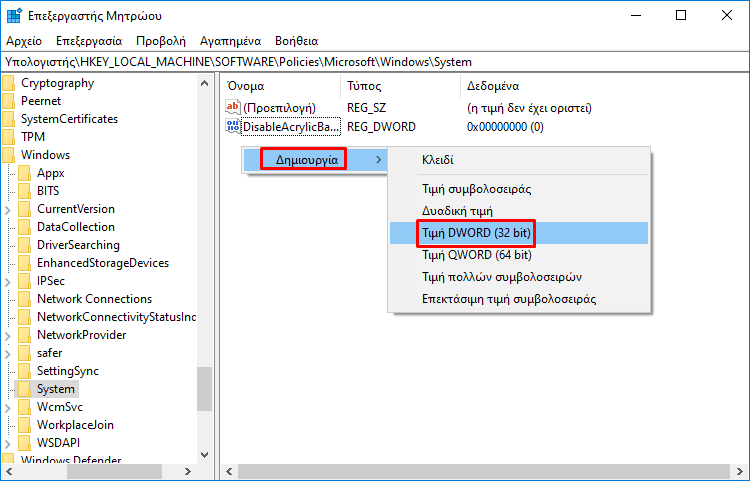Click the DisableAcrylicBa... DWORD value icon
This screenshot has width=750, height=481.
pos(233,127)
